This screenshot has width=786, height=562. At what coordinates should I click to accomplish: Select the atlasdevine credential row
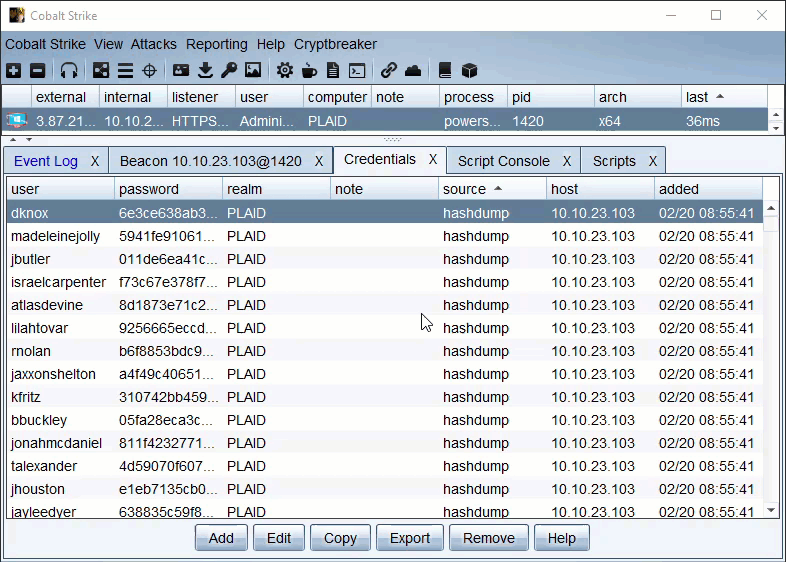coord(384,305)
